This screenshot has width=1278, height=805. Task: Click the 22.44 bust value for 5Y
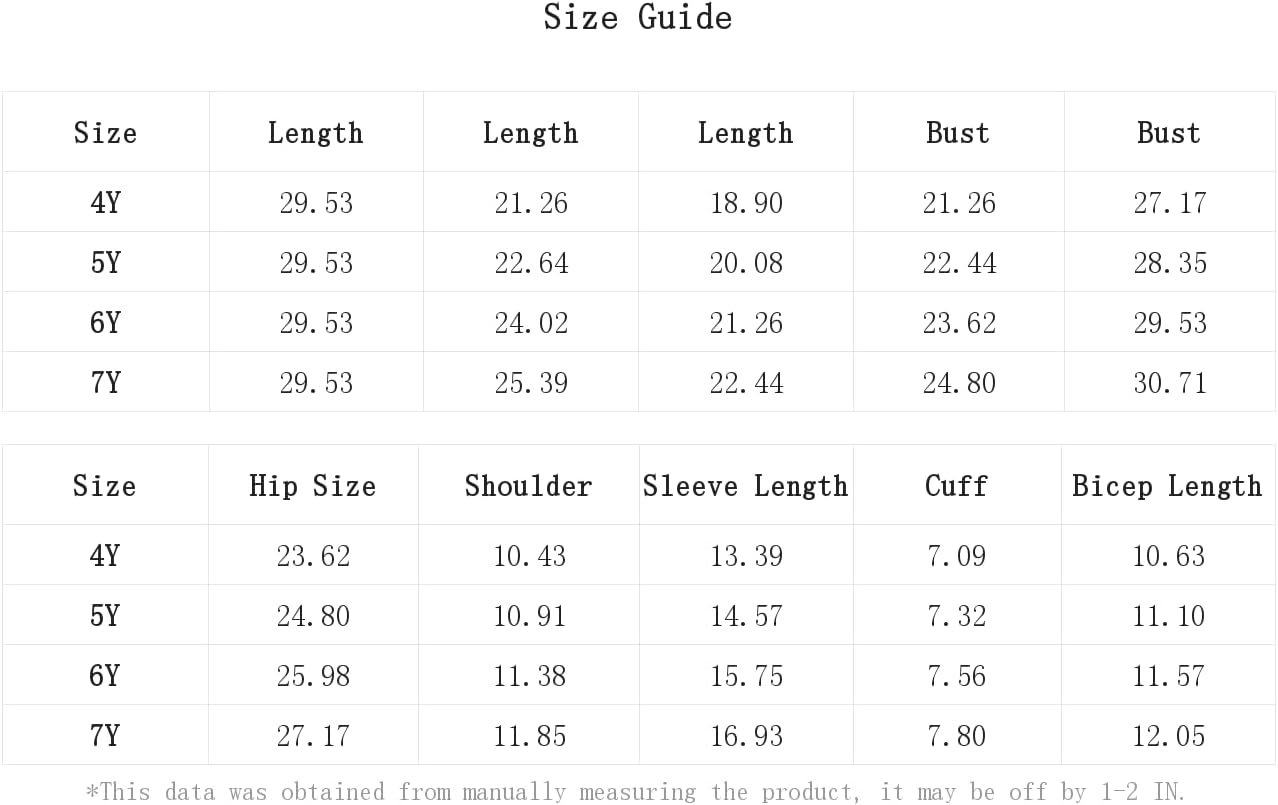click(959, 263)
